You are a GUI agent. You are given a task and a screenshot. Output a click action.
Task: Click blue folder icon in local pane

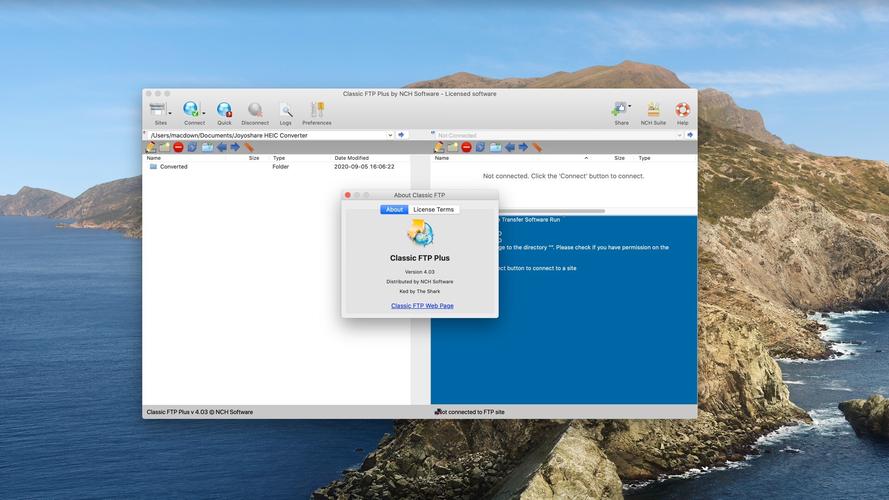208,147
